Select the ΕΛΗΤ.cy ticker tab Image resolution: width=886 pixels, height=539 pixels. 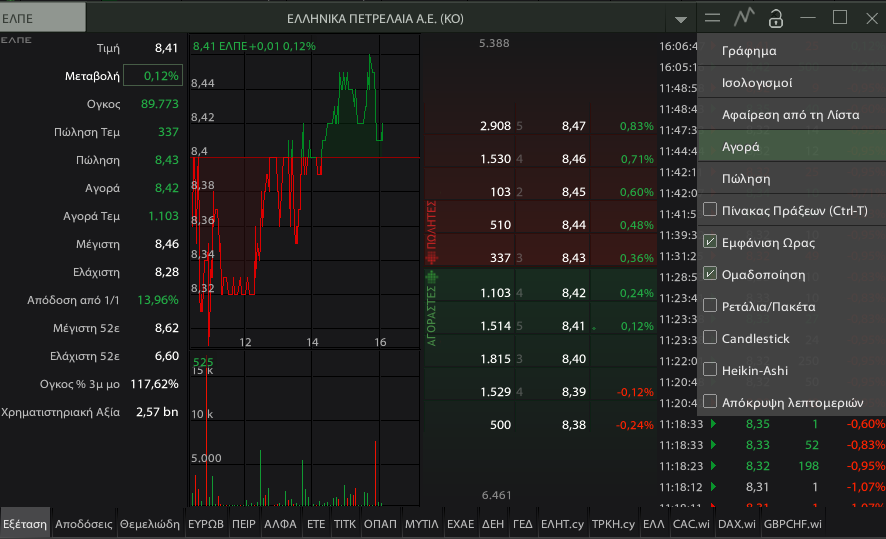562,524
